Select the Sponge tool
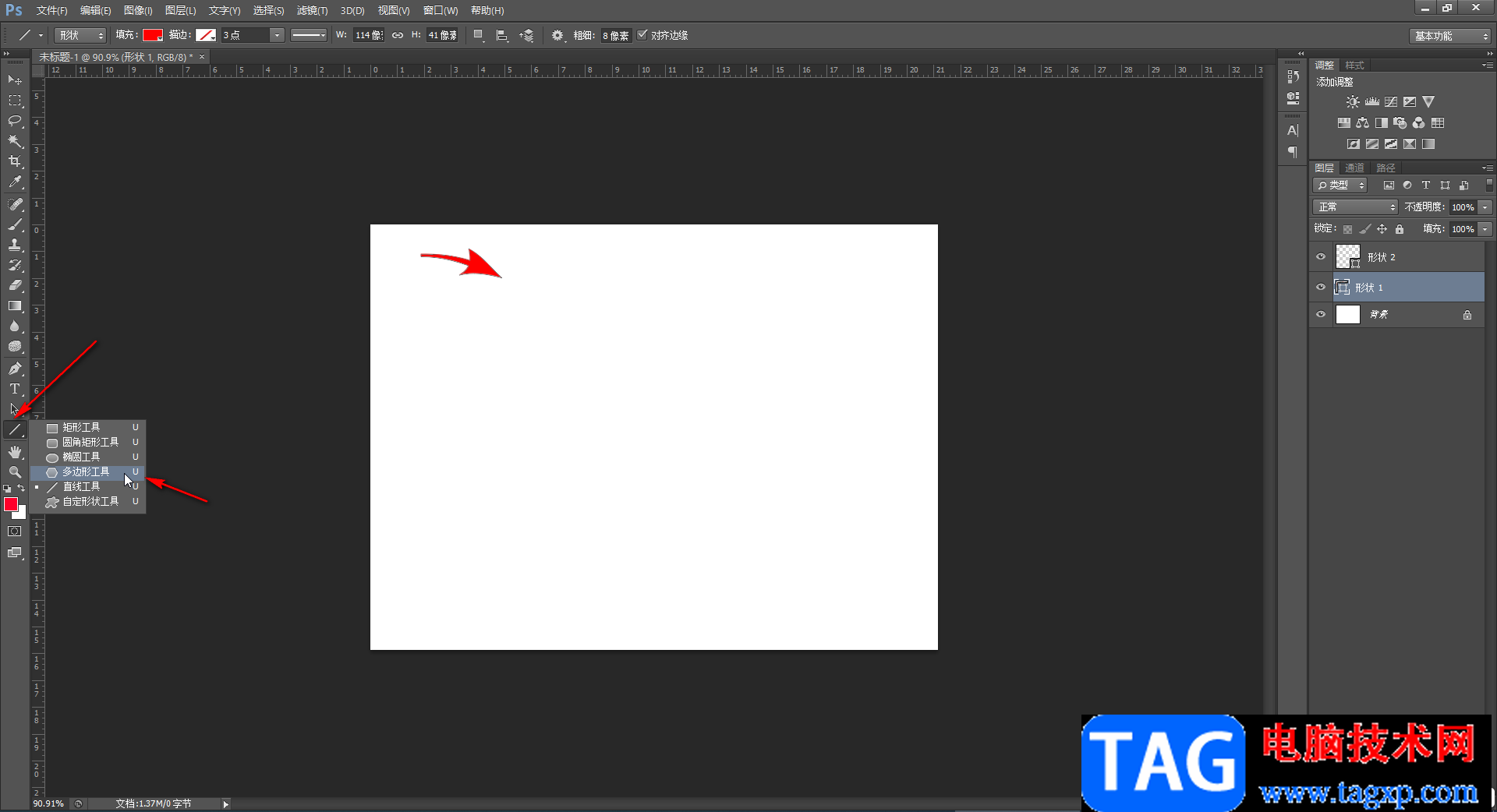The height and width of the screenshot is (812, 1497). coord(15,346)
